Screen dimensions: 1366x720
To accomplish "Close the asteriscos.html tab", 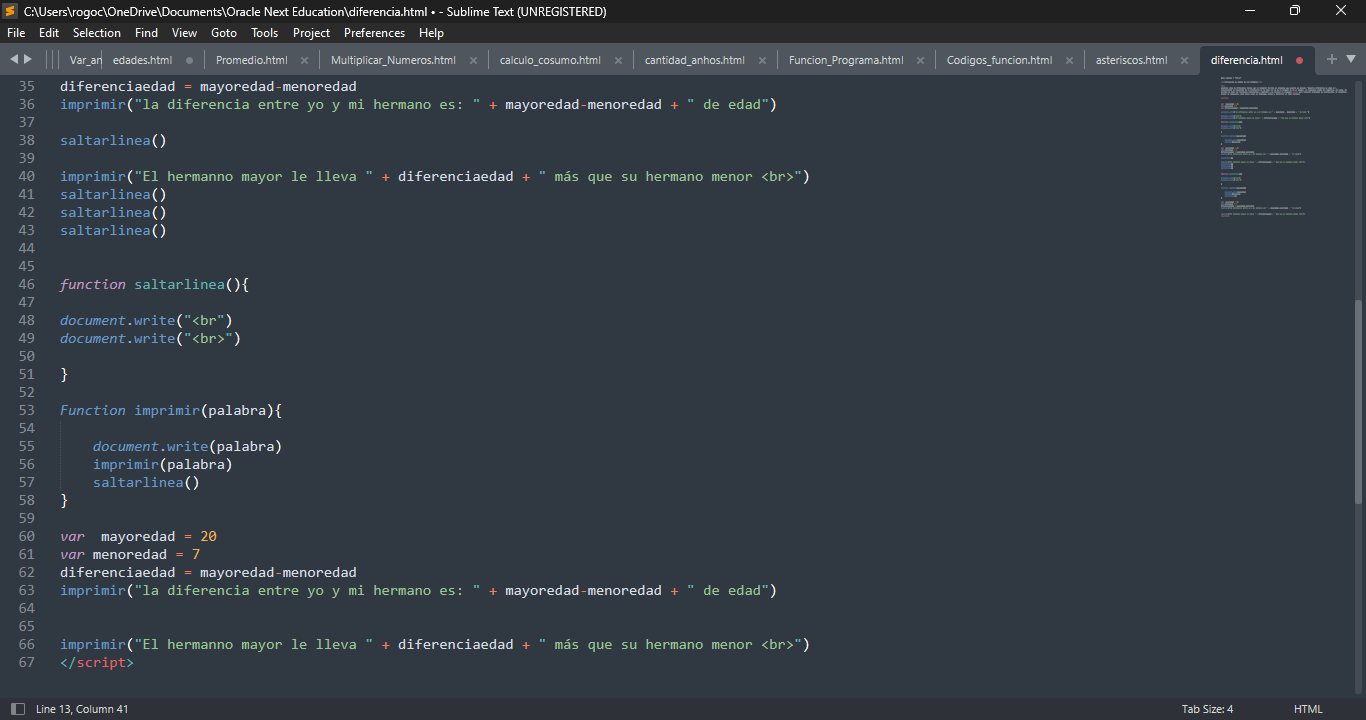I will click(x=1184, y=60).
